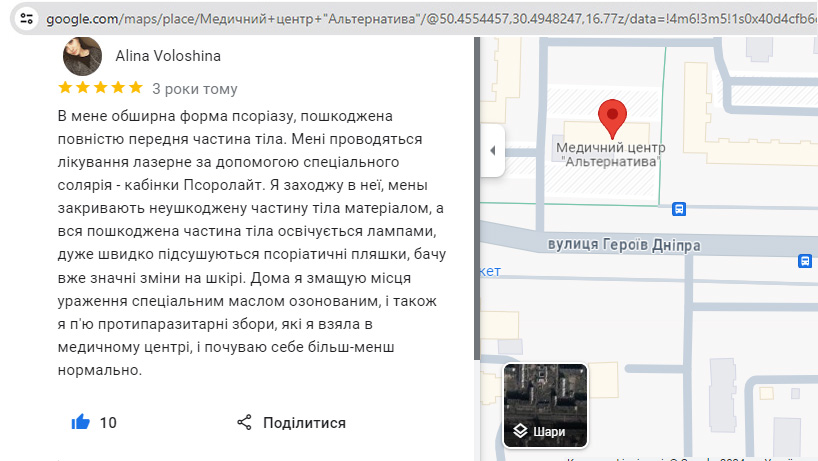The height and width of the screenshot is (461, 818).
Task: Click the bus stop icon at right map edge
Action: tap(805, 261)
